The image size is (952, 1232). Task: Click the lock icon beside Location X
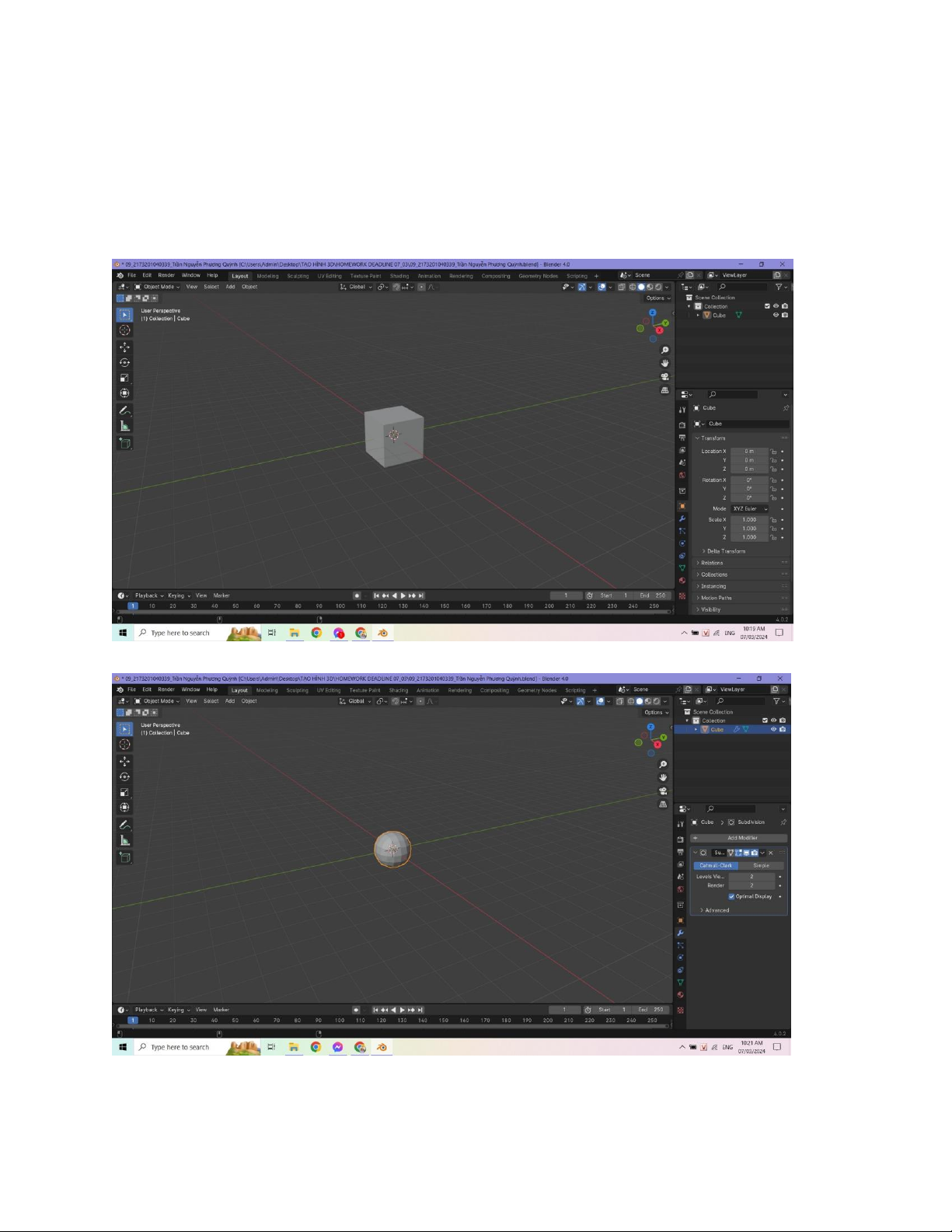[773, 452]
